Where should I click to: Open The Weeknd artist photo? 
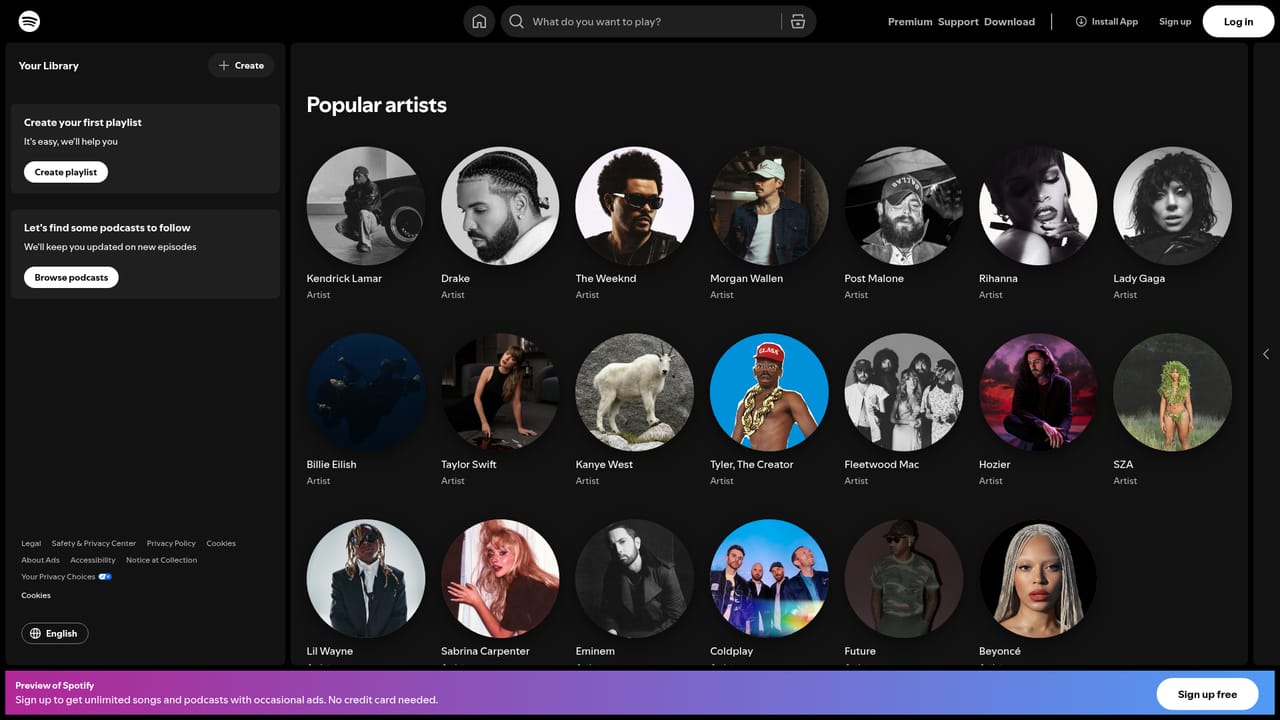[x=635, y=206]
